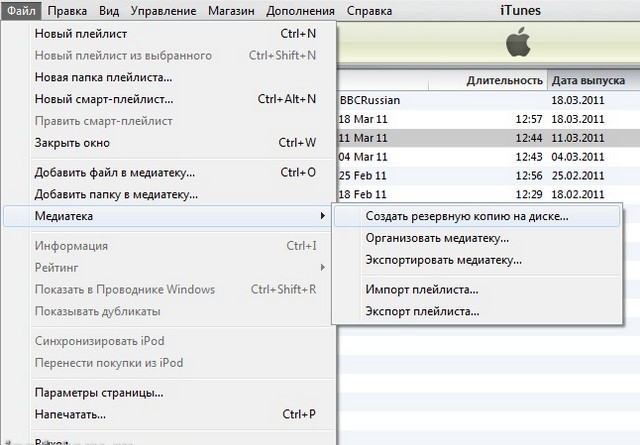This screenshot has height=445, width=640.
Task: Click Организовать медиатеку submenu item
Action: 477,238
